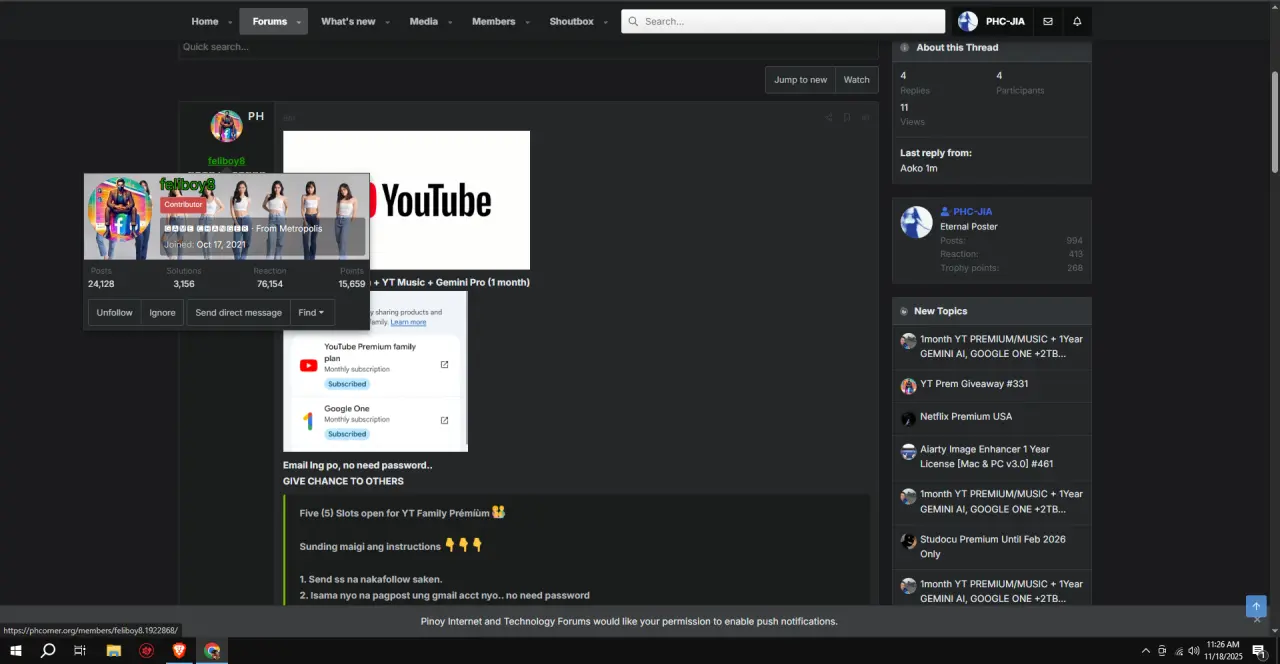Click Send direct message

[238, 313]
